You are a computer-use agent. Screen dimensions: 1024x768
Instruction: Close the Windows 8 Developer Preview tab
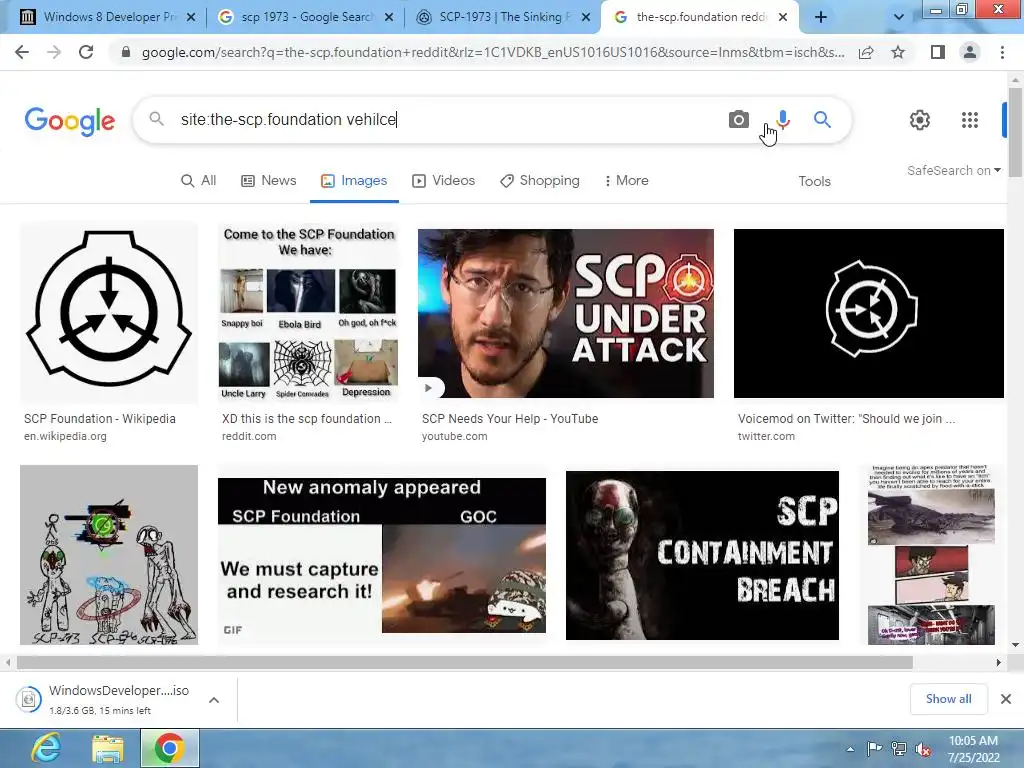(191, 18)
